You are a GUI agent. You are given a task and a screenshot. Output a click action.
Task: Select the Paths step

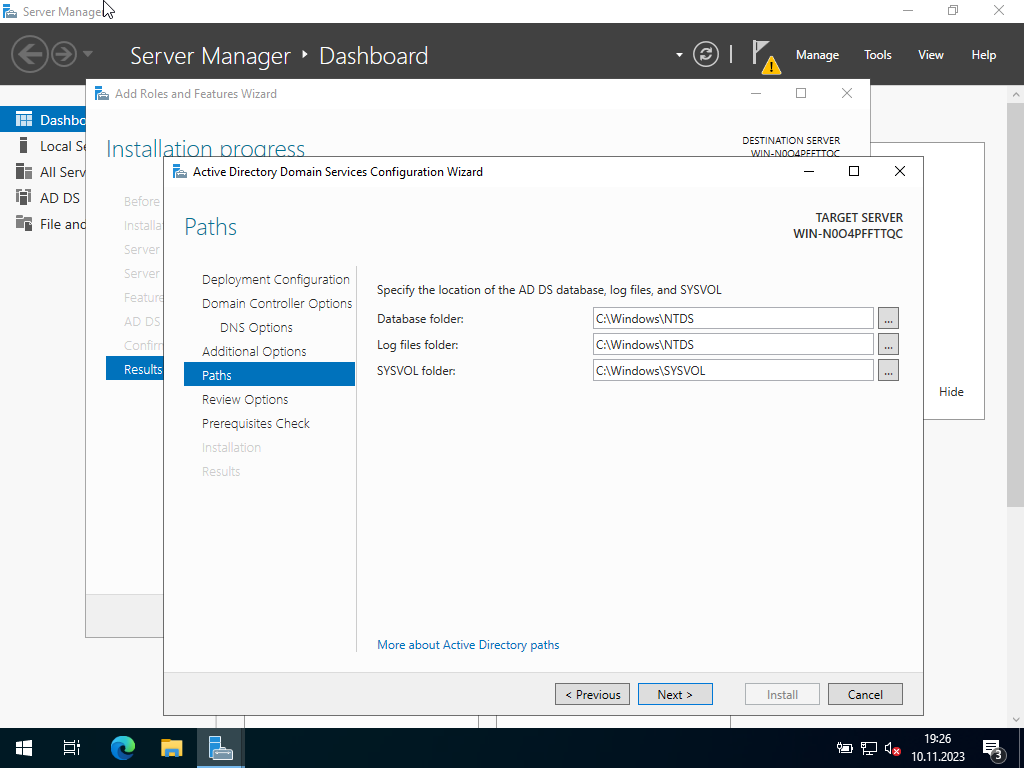(x=269, y=375)
